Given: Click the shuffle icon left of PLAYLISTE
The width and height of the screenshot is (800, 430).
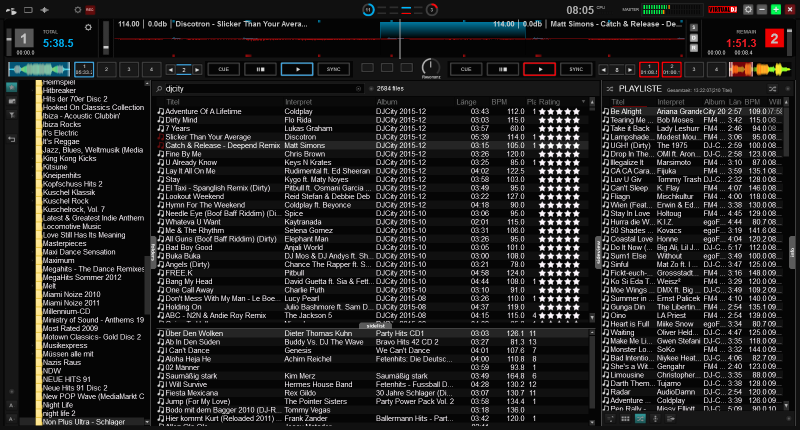Looking at the screenshot, I should (610, 89).
